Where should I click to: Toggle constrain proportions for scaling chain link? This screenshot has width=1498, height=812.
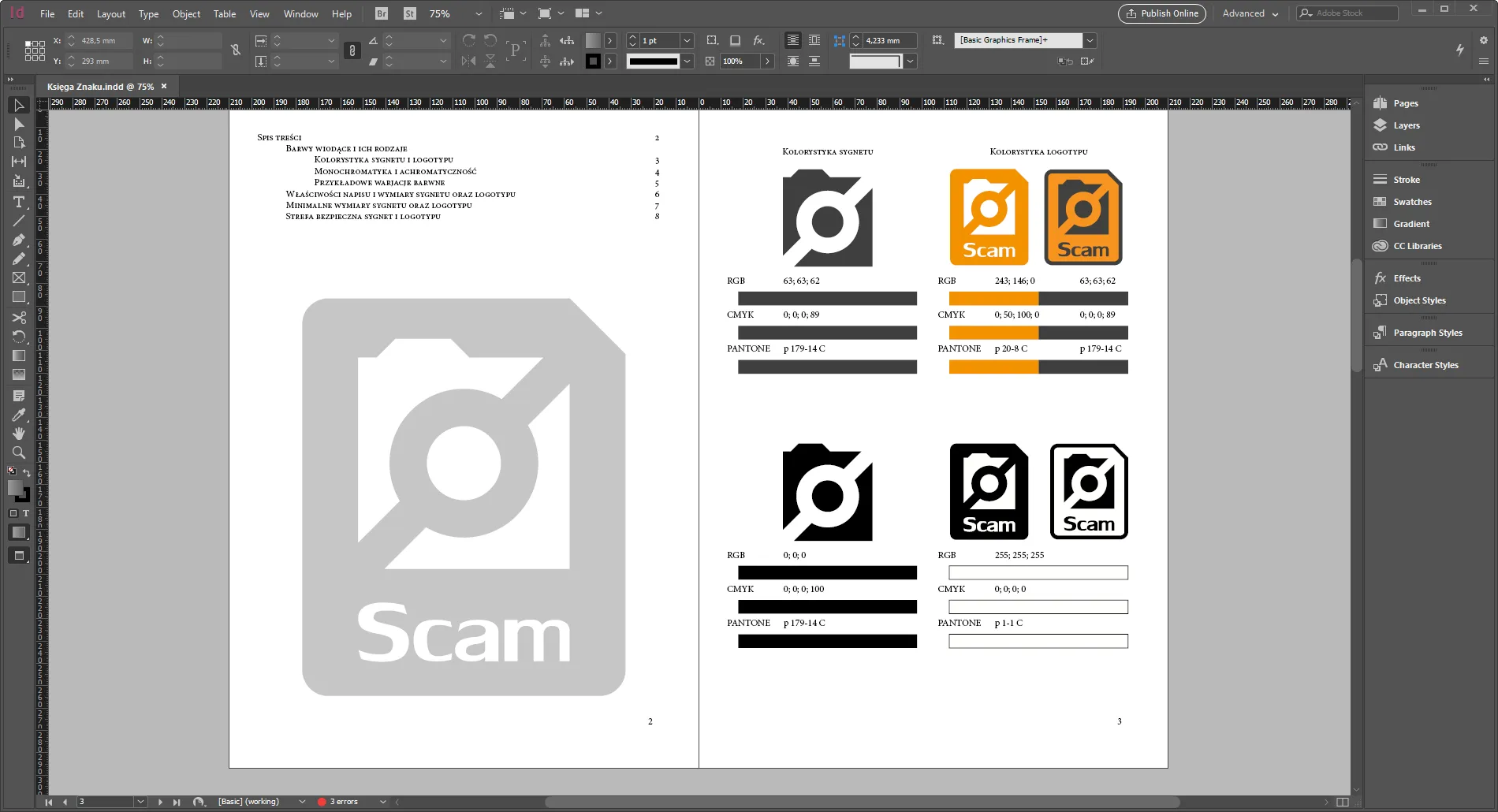point(352,50)
